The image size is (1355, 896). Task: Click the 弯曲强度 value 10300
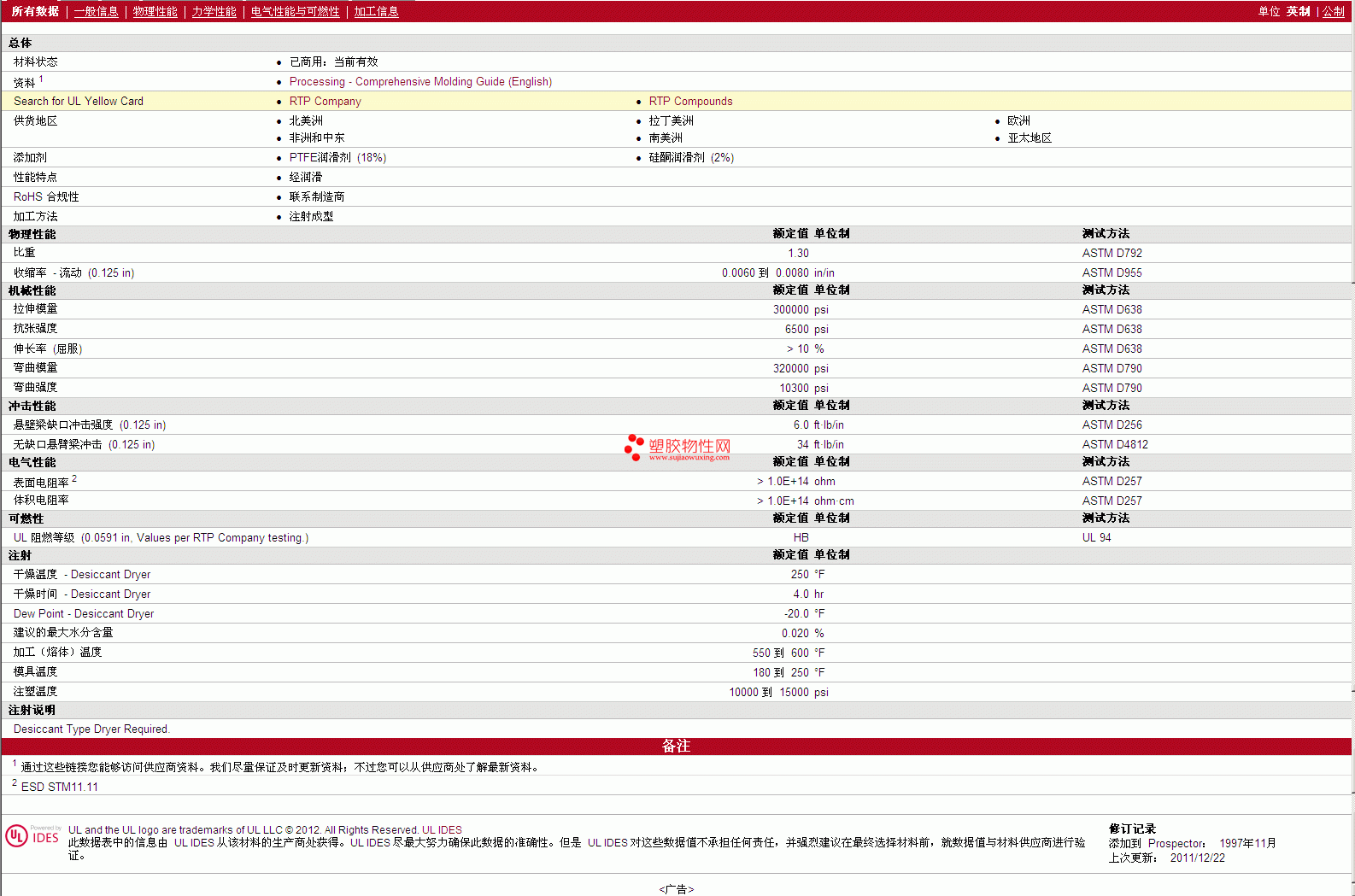point(794,389)
